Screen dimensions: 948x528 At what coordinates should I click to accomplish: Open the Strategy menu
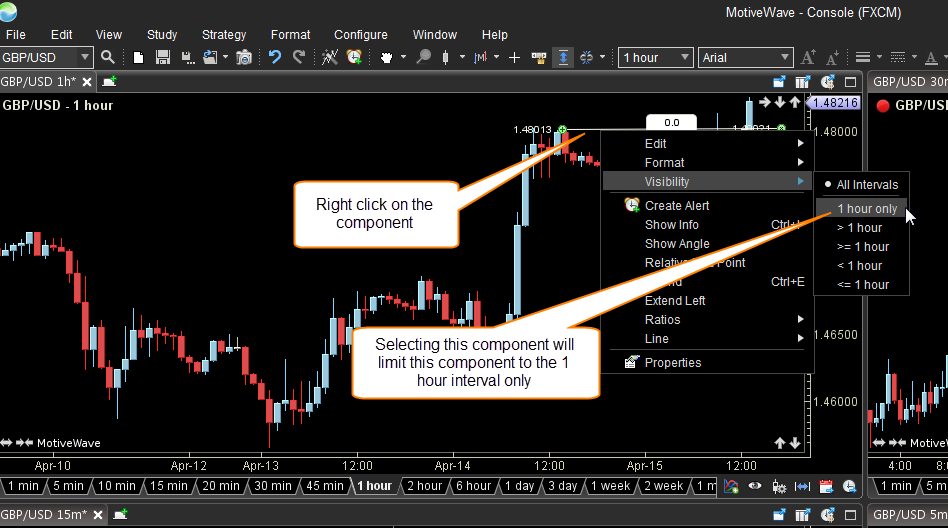click(x=224, y=34)
